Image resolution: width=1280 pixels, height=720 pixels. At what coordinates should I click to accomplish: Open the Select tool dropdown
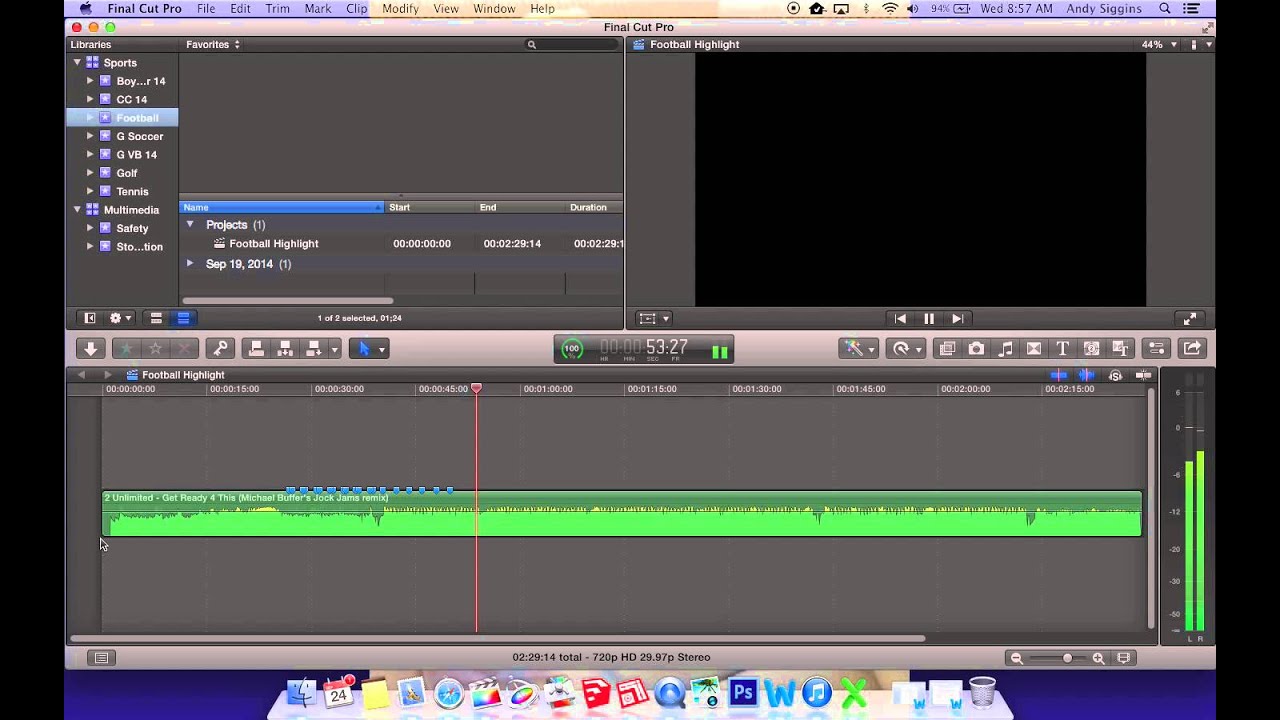(x=368, y=348)
